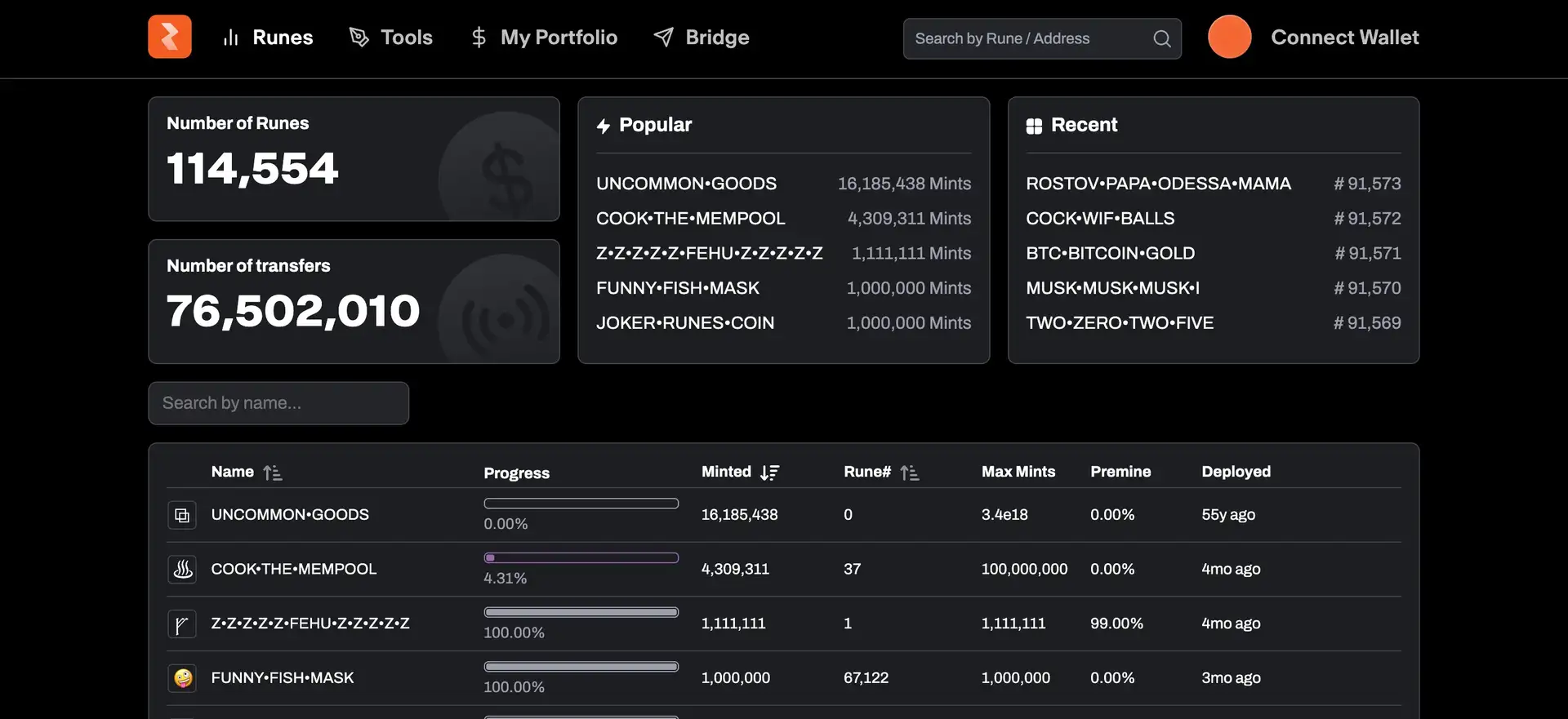The width and height of the screenshot is (1568, 719).
Task: Click the orange wallet avatar circle
Action: tap(1229, 37)
